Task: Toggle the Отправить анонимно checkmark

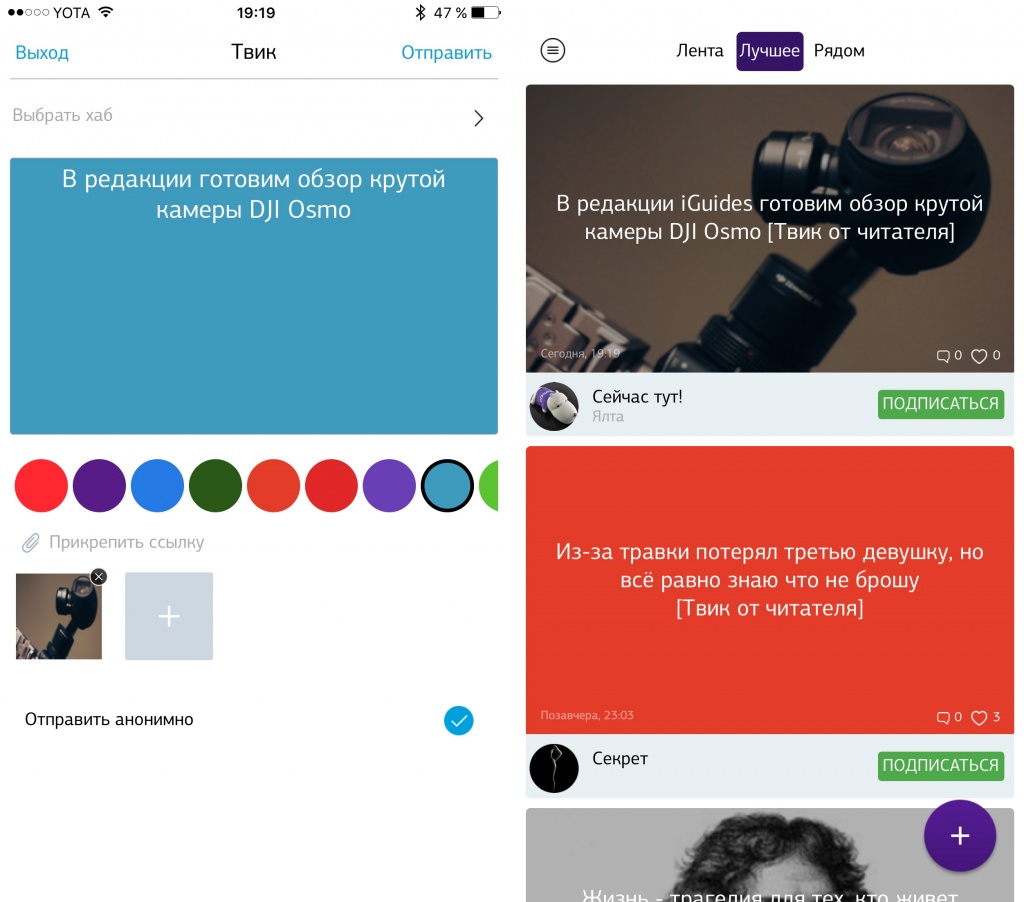Action: (x=458, y=720)
